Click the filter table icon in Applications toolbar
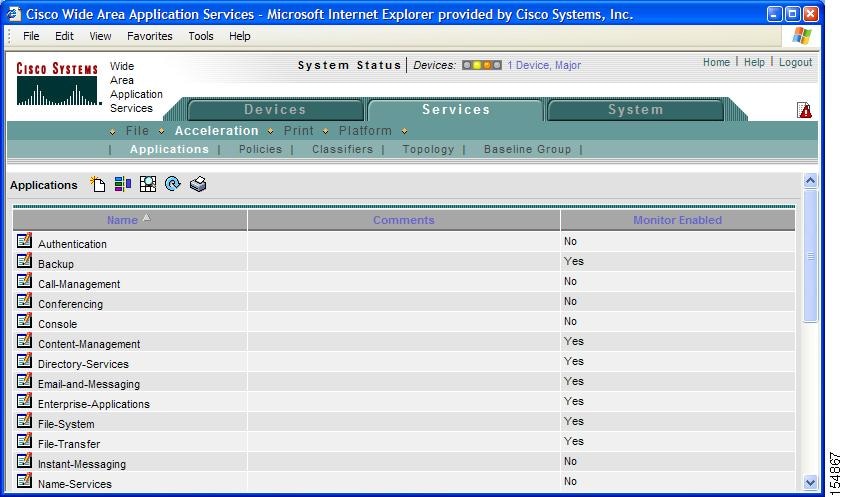Image resolution: width=841 pixels, height=497 pixels. pyautogui.click(x=123, y=184)
